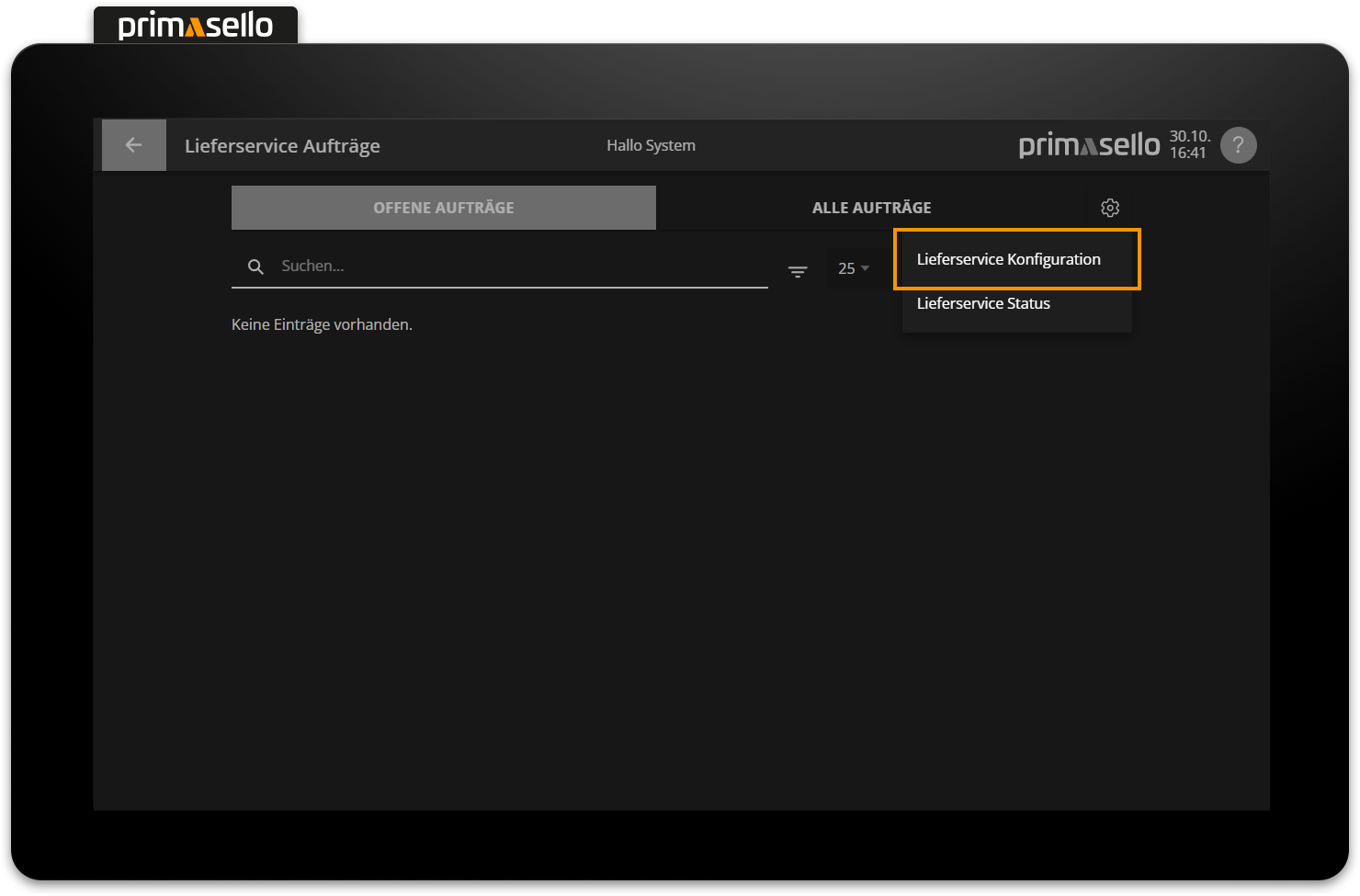Select the OFFENE AUFTRÄGE tab
This screenshot has width=1360, height=896.
(443, 208)
